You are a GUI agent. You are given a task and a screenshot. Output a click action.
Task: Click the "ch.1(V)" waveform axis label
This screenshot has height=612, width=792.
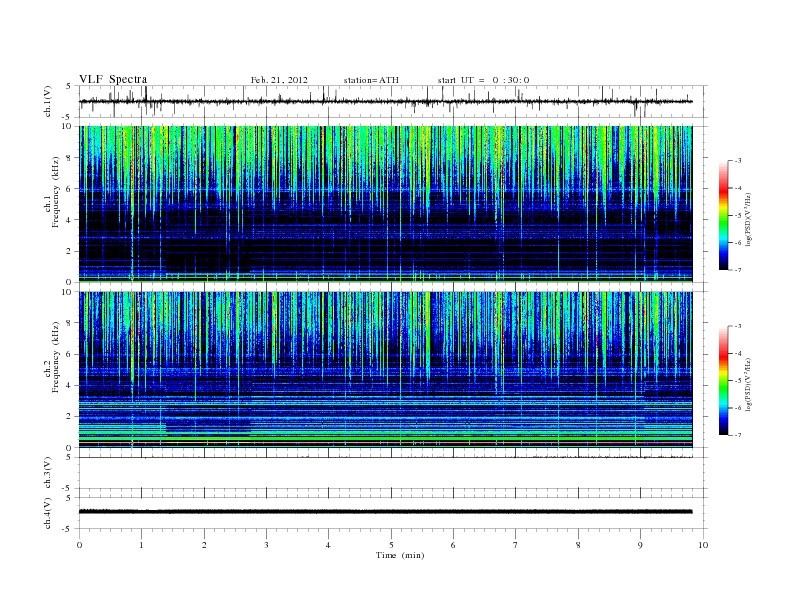point(48,101)
